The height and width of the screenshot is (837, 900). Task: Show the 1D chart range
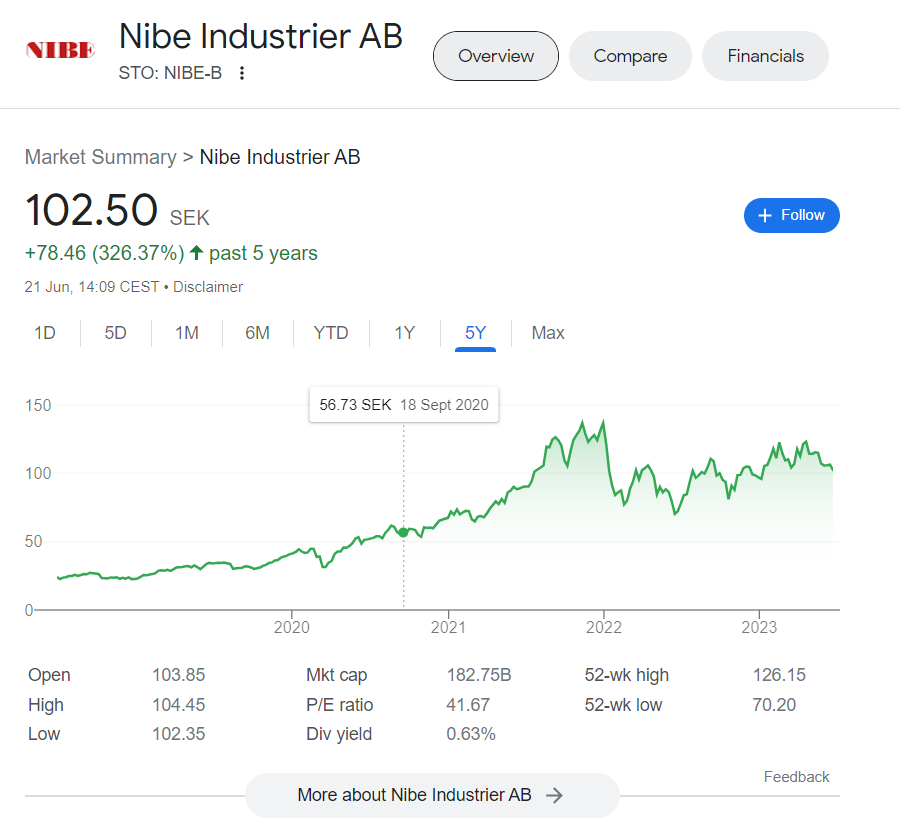coord(45,333)
